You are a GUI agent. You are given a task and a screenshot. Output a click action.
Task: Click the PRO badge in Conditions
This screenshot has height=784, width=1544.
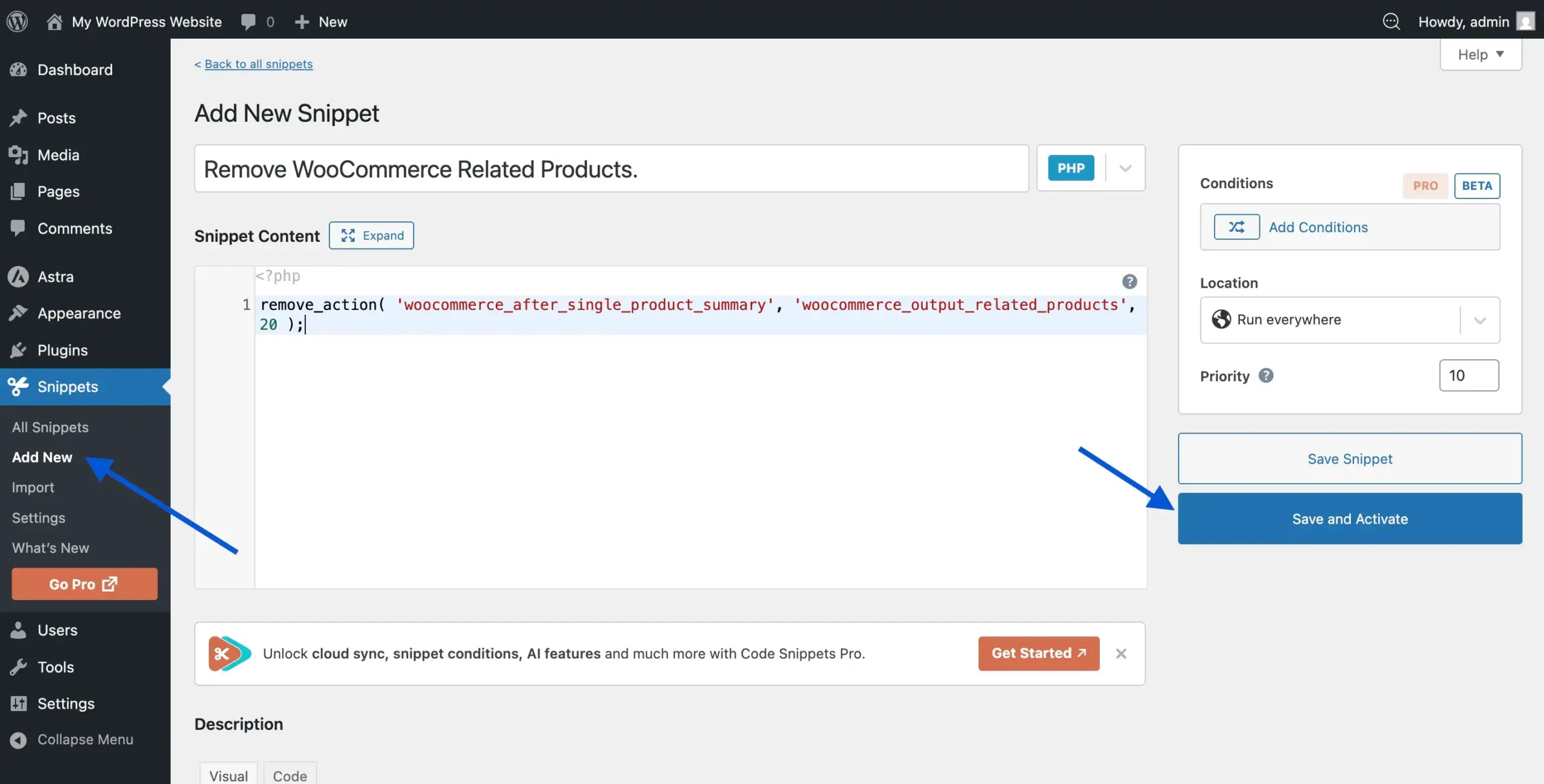(x=1425, y=186)
